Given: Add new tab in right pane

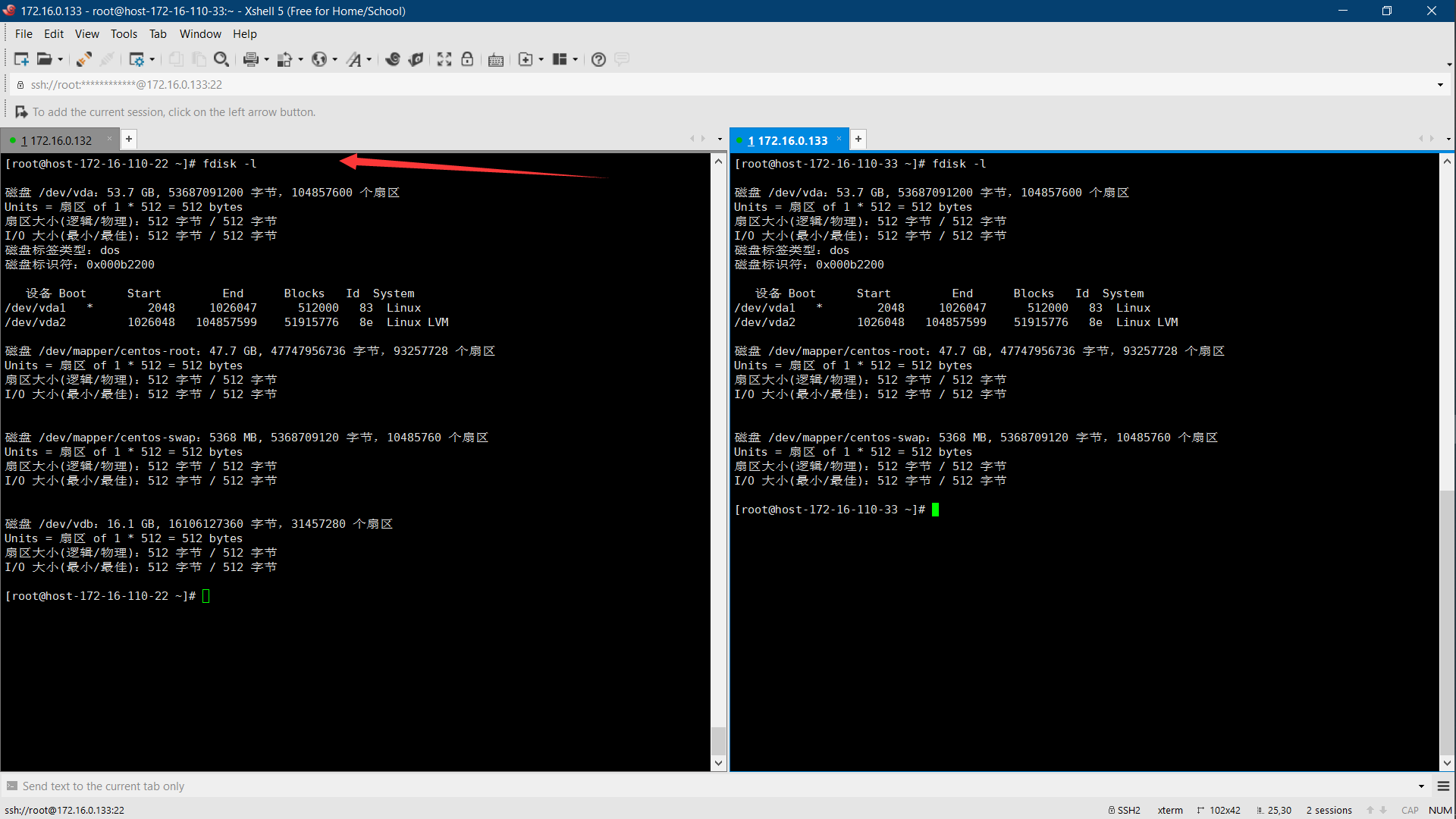Looking at the screenshot, I should coord(858,139).
